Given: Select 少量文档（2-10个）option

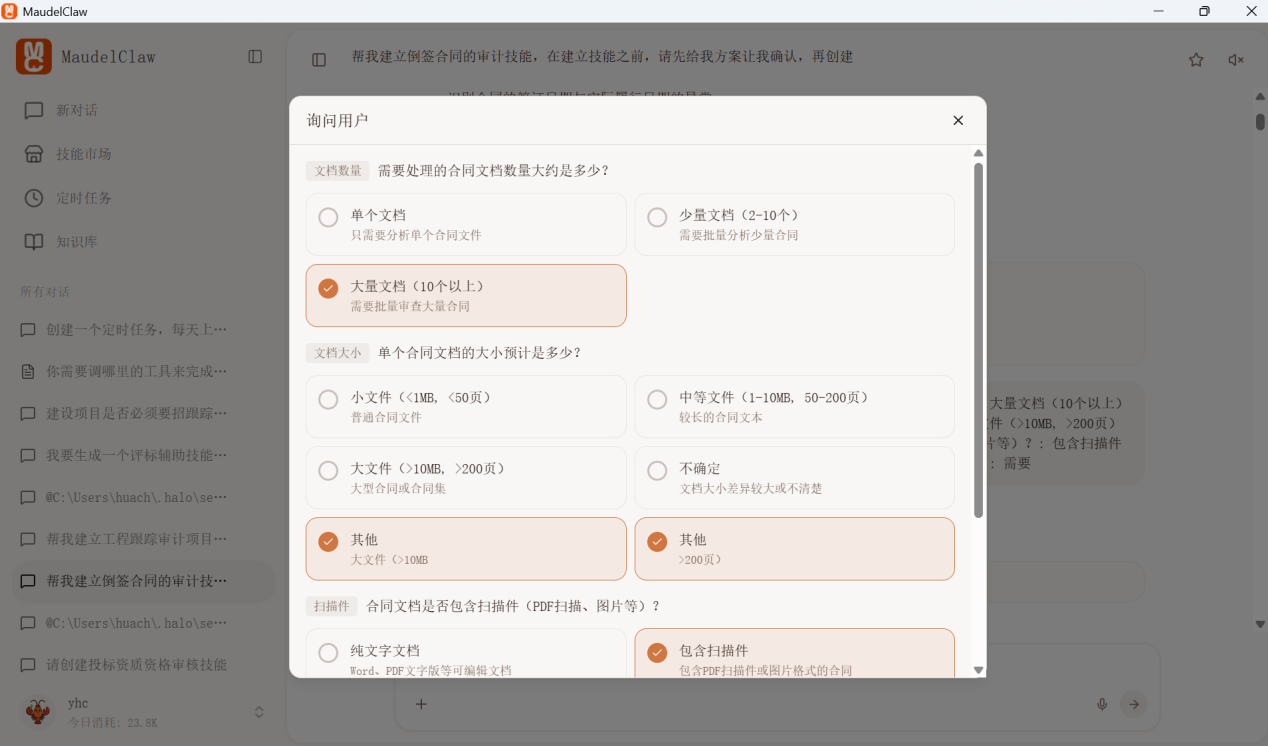Looking at the screenshot, I should coord(657,217).
